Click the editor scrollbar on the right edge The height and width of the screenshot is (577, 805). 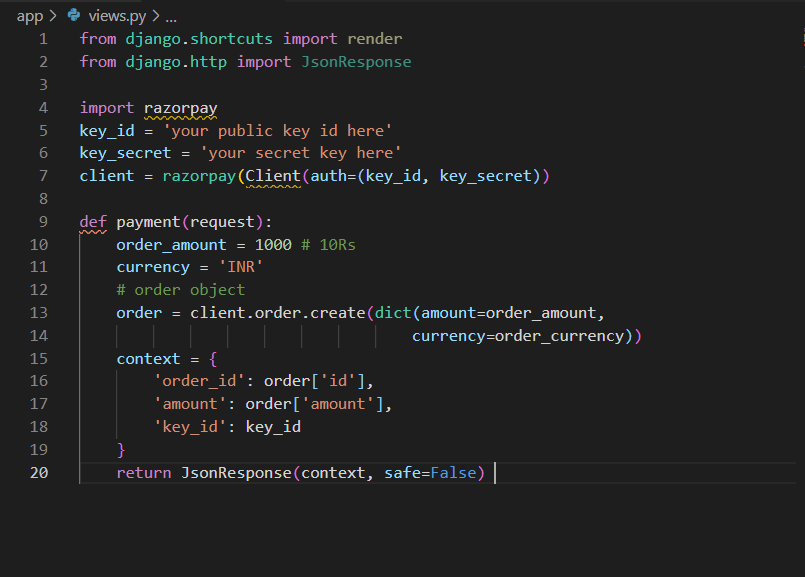coord(799,250)
